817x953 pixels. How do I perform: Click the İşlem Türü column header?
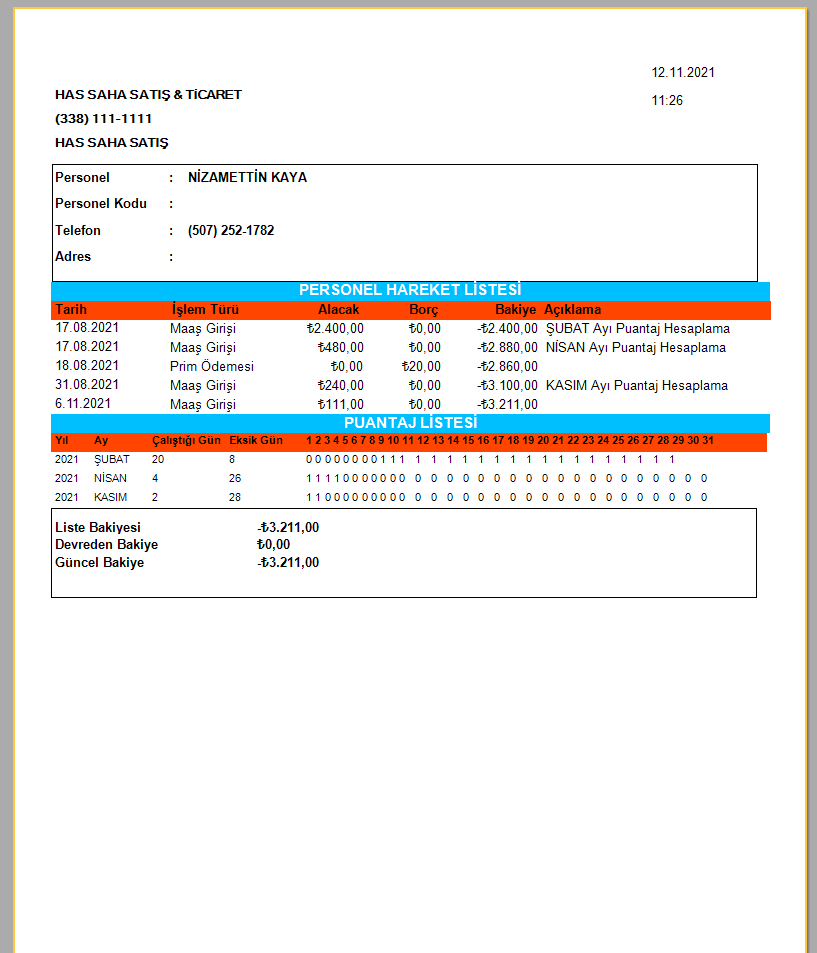(205, 310)
